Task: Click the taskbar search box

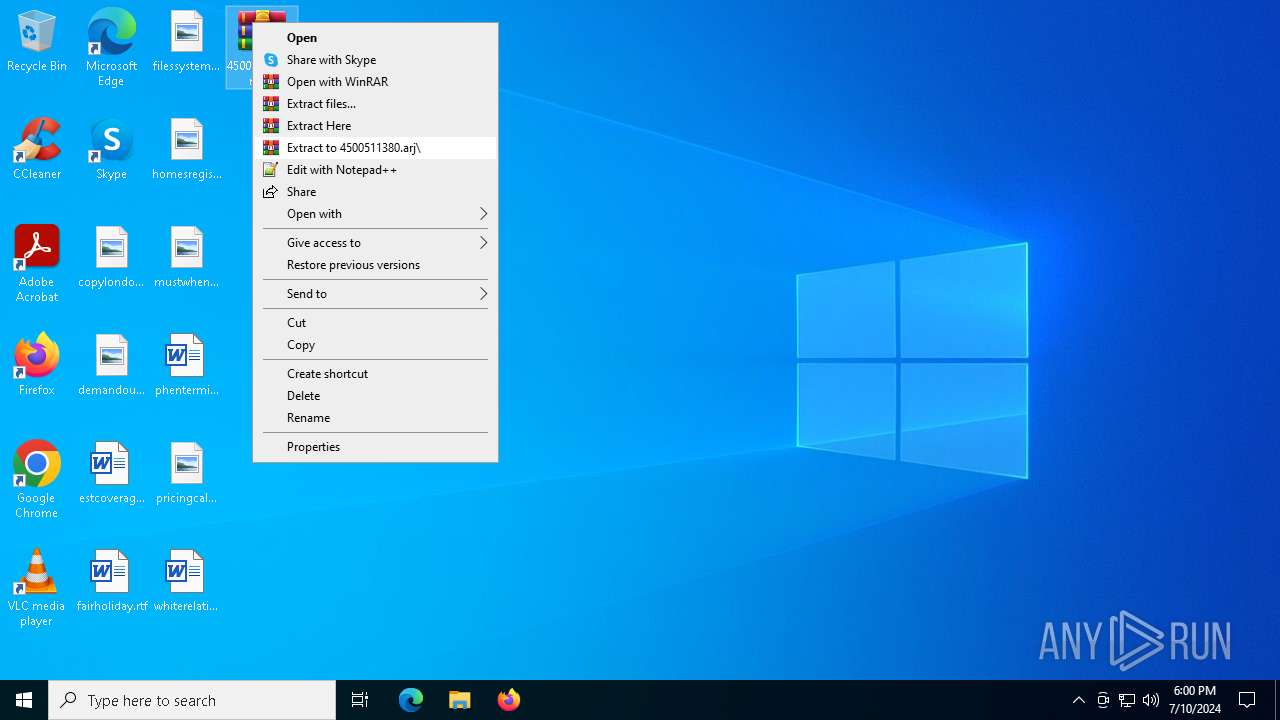Action: point(192,700)
